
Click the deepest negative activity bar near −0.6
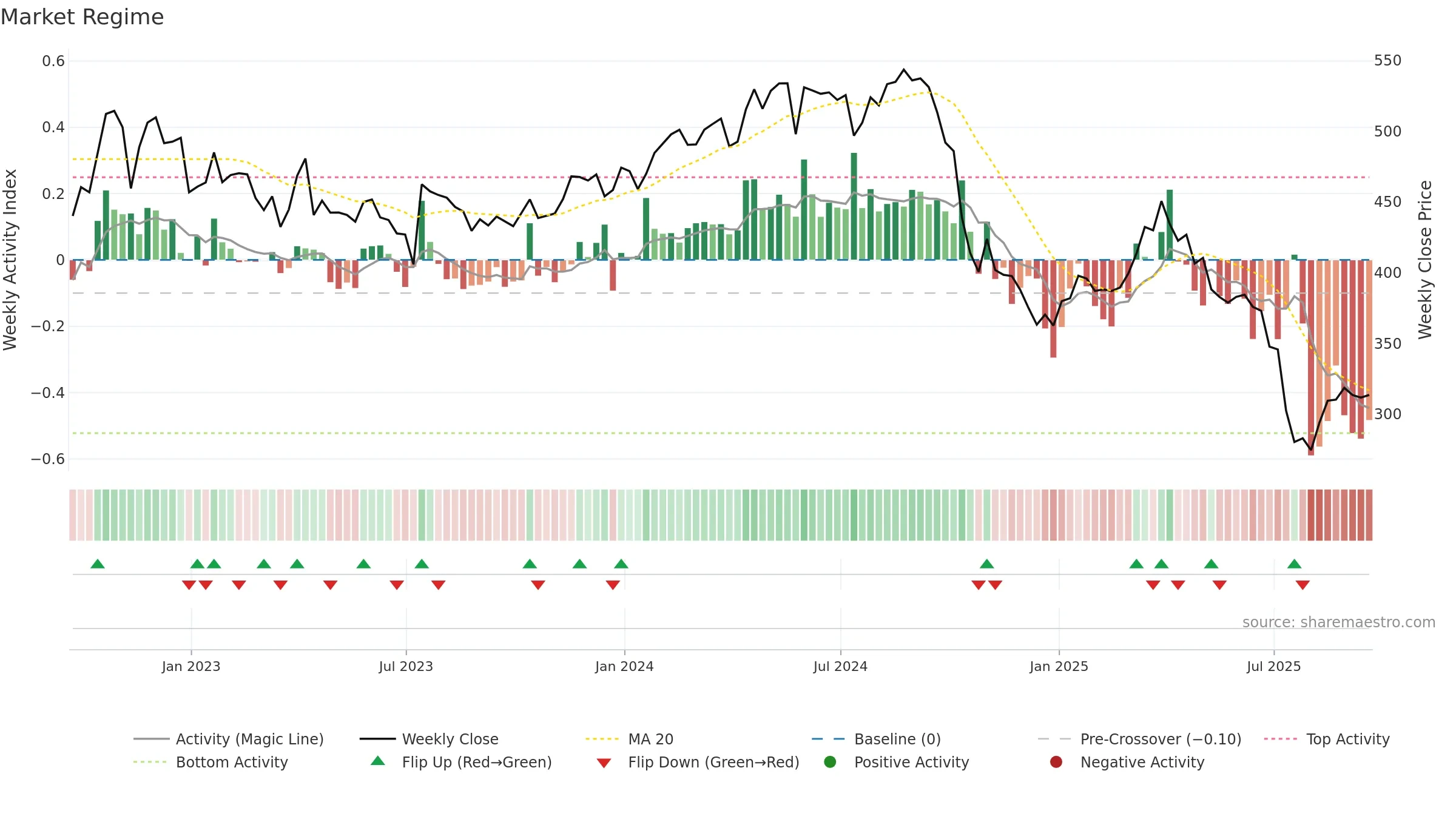point(1311,357)
